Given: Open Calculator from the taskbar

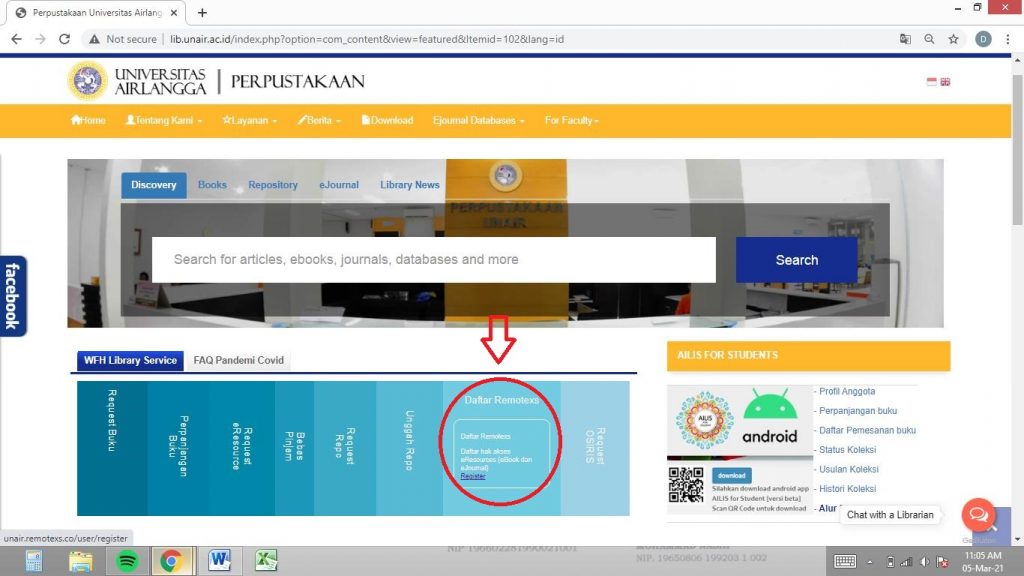Looking at the screenshot, I should click(x=34, y=561).
